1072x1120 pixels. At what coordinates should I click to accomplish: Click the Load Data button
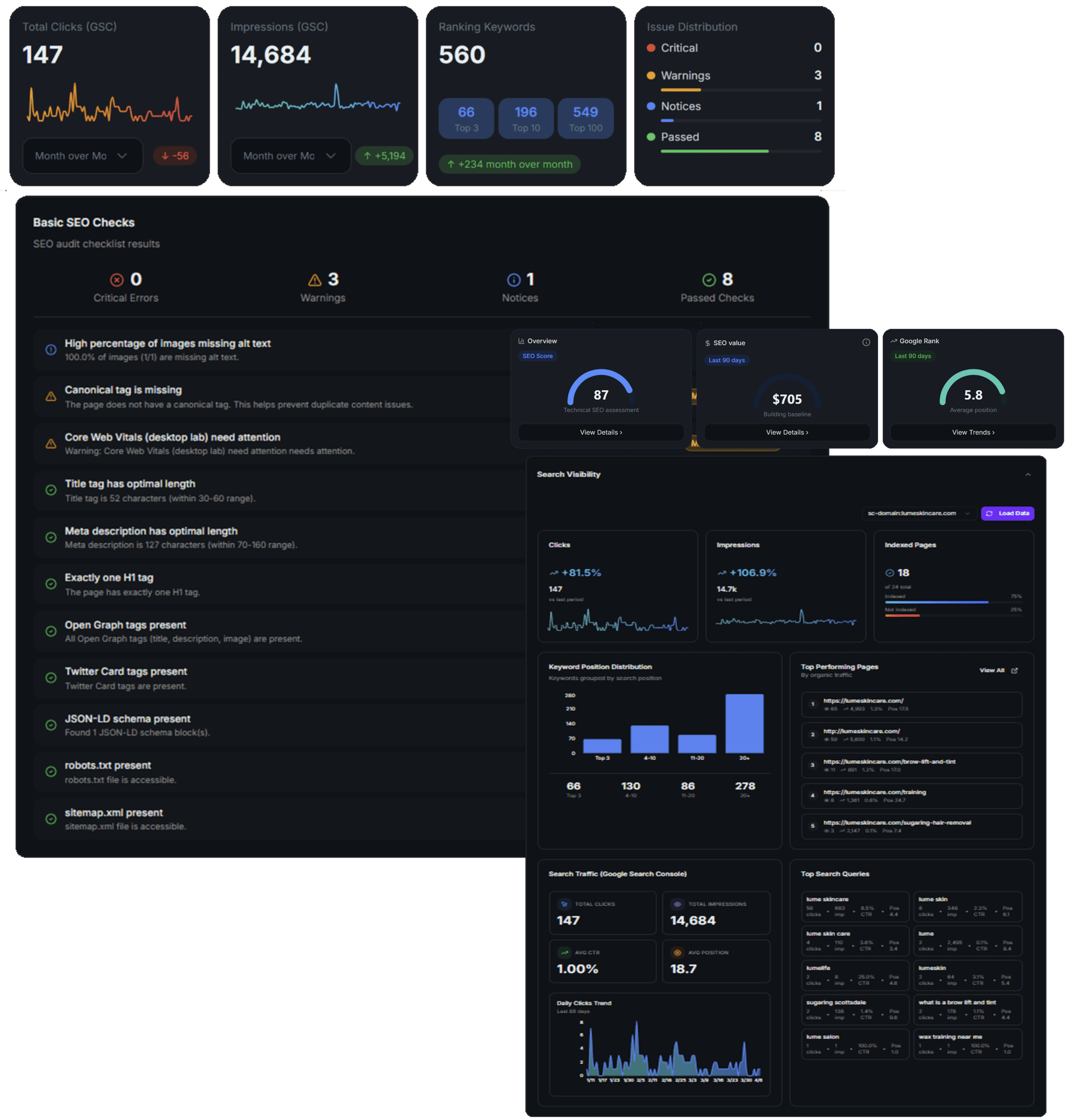1008,513
